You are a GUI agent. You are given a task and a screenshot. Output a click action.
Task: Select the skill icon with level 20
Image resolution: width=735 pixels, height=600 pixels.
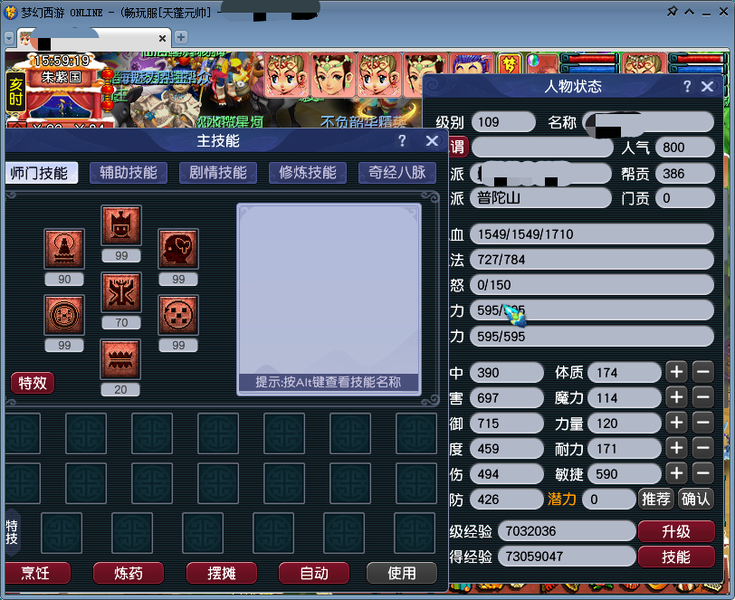coord(120,359)
